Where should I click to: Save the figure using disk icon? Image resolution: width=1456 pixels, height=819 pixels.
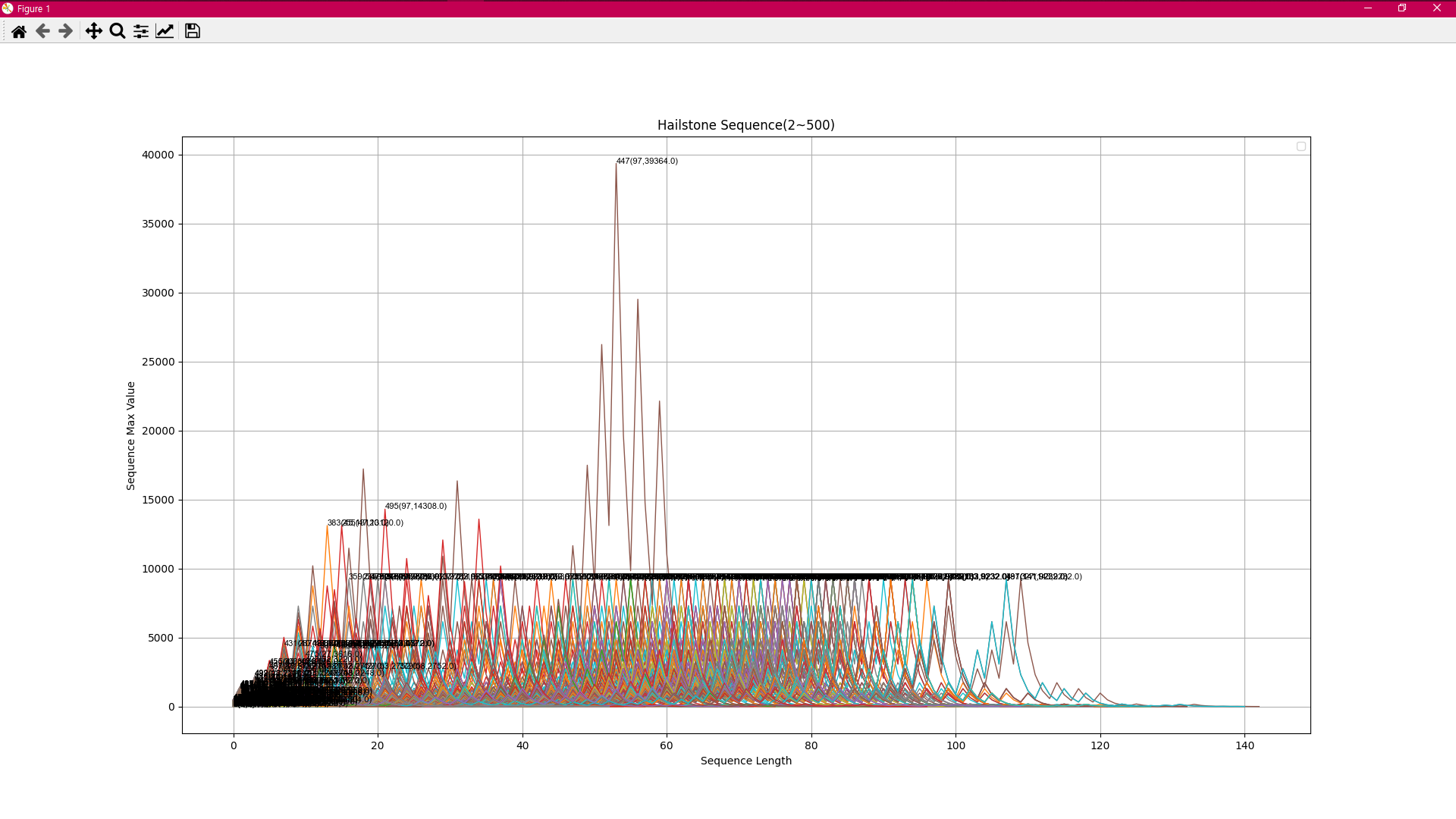point(193,31)
